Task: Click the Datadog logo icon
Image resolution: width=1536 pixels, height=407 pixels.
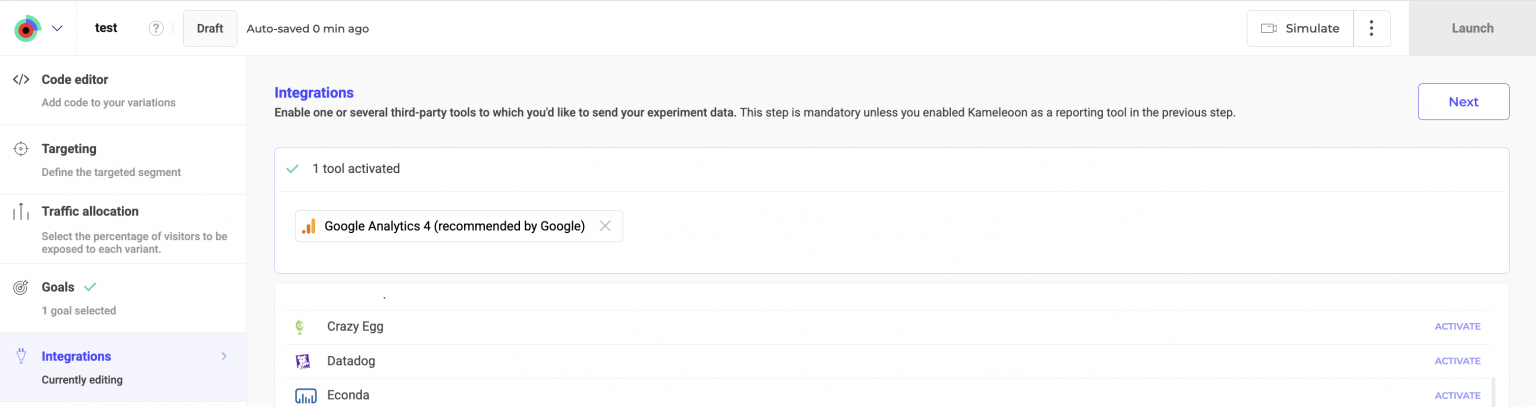Action: point(305,361)
